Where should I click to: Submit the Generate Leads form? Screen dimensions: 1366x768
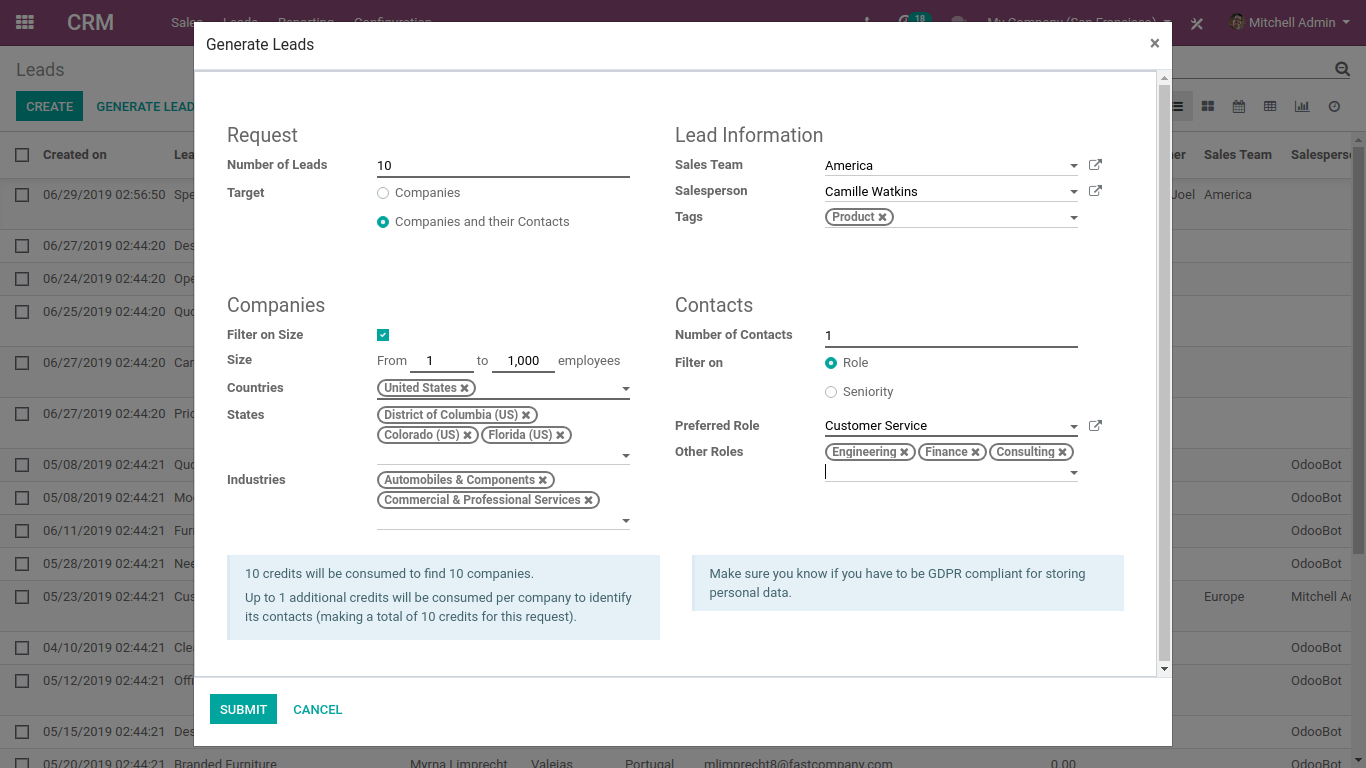(x=243, y=709)
